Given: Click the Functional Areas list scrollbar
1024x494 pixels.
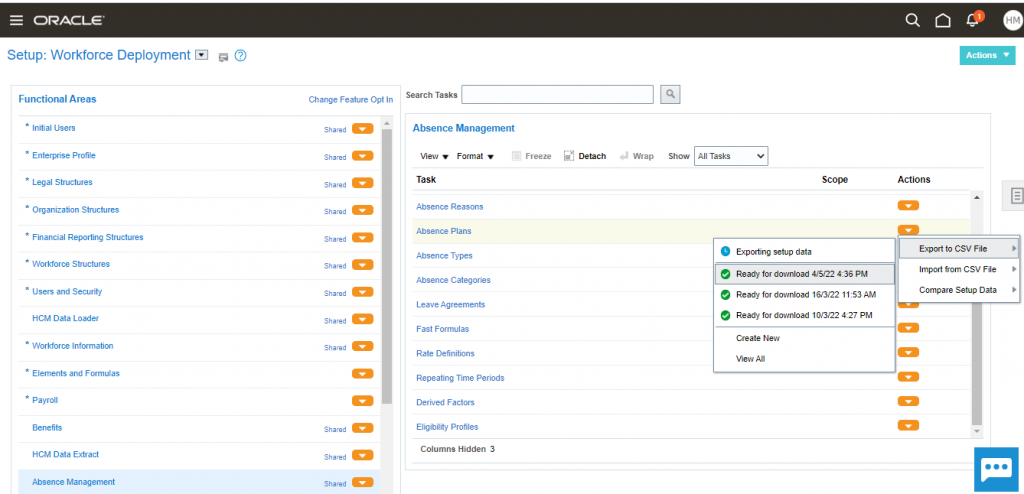Looking at the screenshot, I should point(387,250).
